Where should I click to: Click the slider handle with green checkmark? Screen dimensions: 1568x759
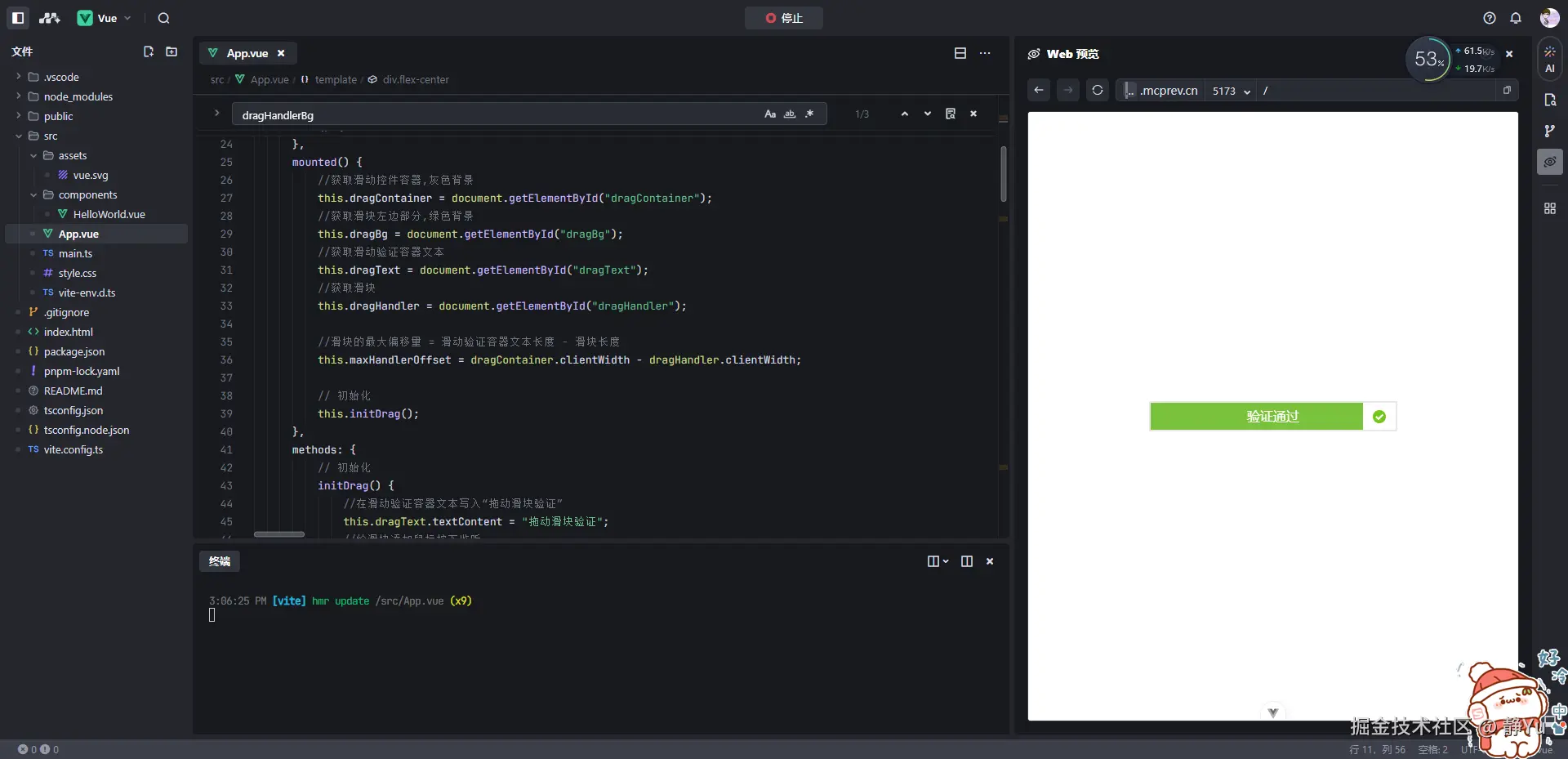pyautogui.click(x=1379, y=417)
